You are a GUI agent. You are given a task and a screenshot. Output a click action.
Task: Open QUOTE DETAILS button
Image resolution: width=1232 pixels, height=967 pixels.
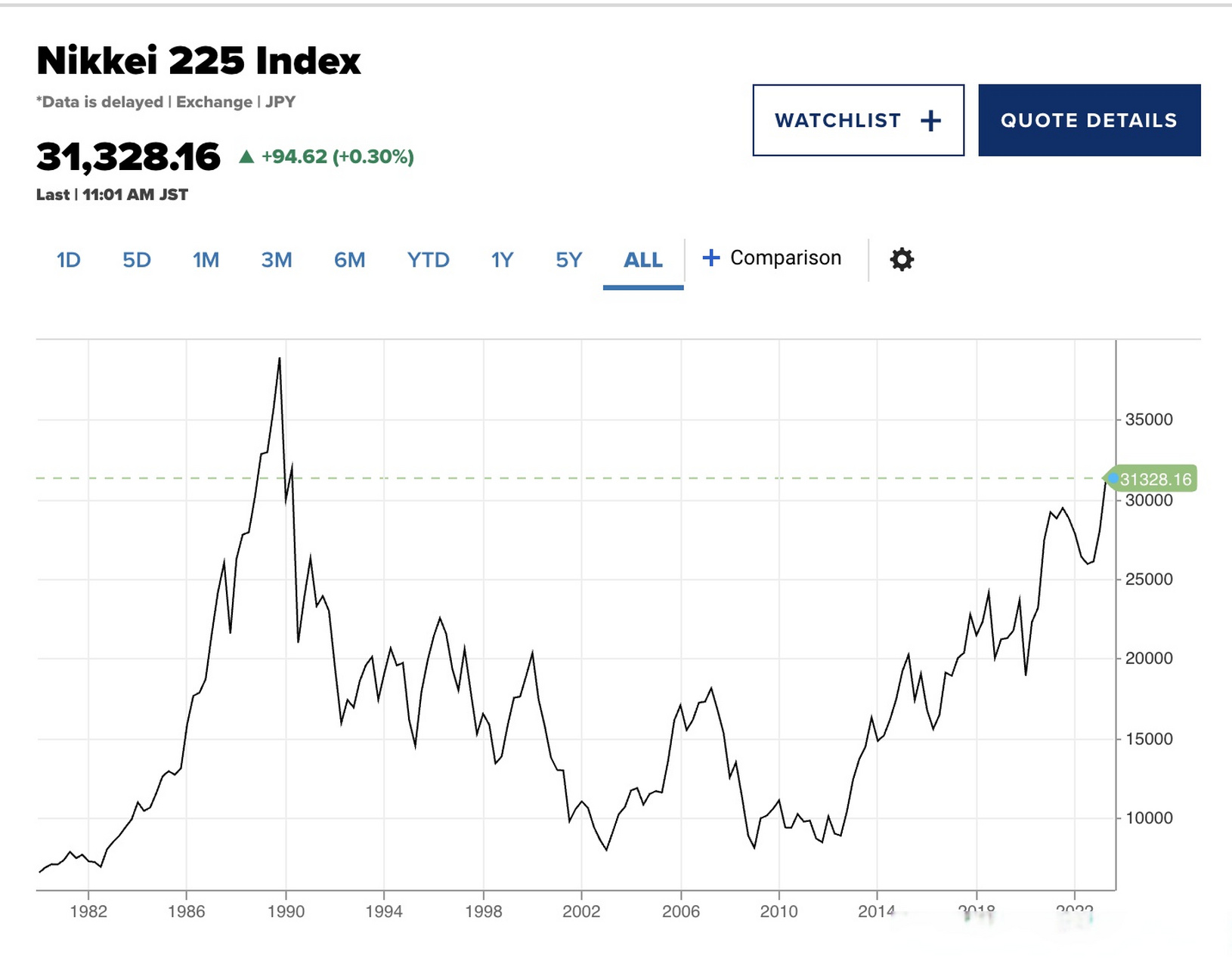(1089, 120)
